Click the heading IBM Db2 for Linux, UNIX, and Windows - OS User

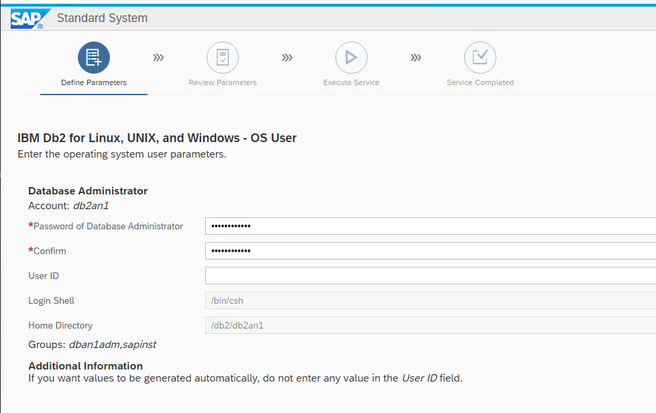[x=157, y=138]
